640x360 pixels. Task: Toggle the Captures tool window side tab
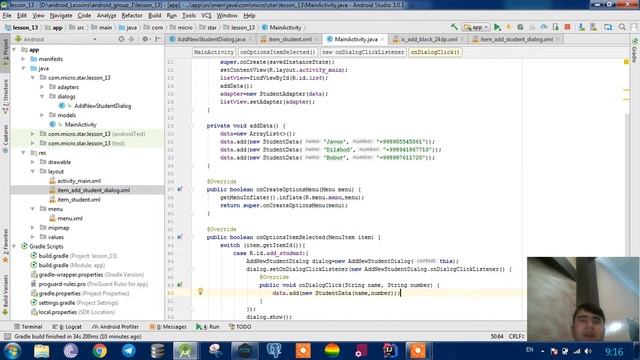pos(5,139)
